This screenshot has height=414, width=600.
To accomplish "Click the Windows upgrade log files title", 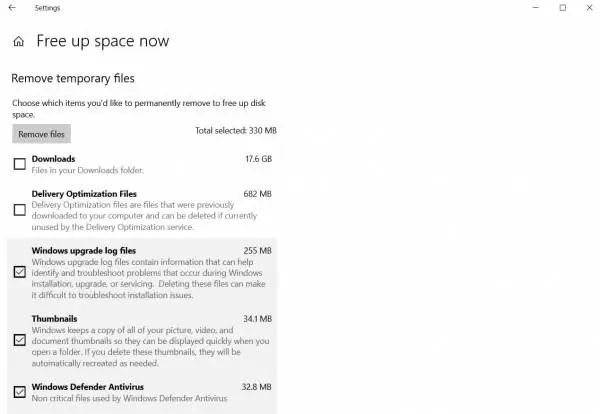I will click(84, 251).
